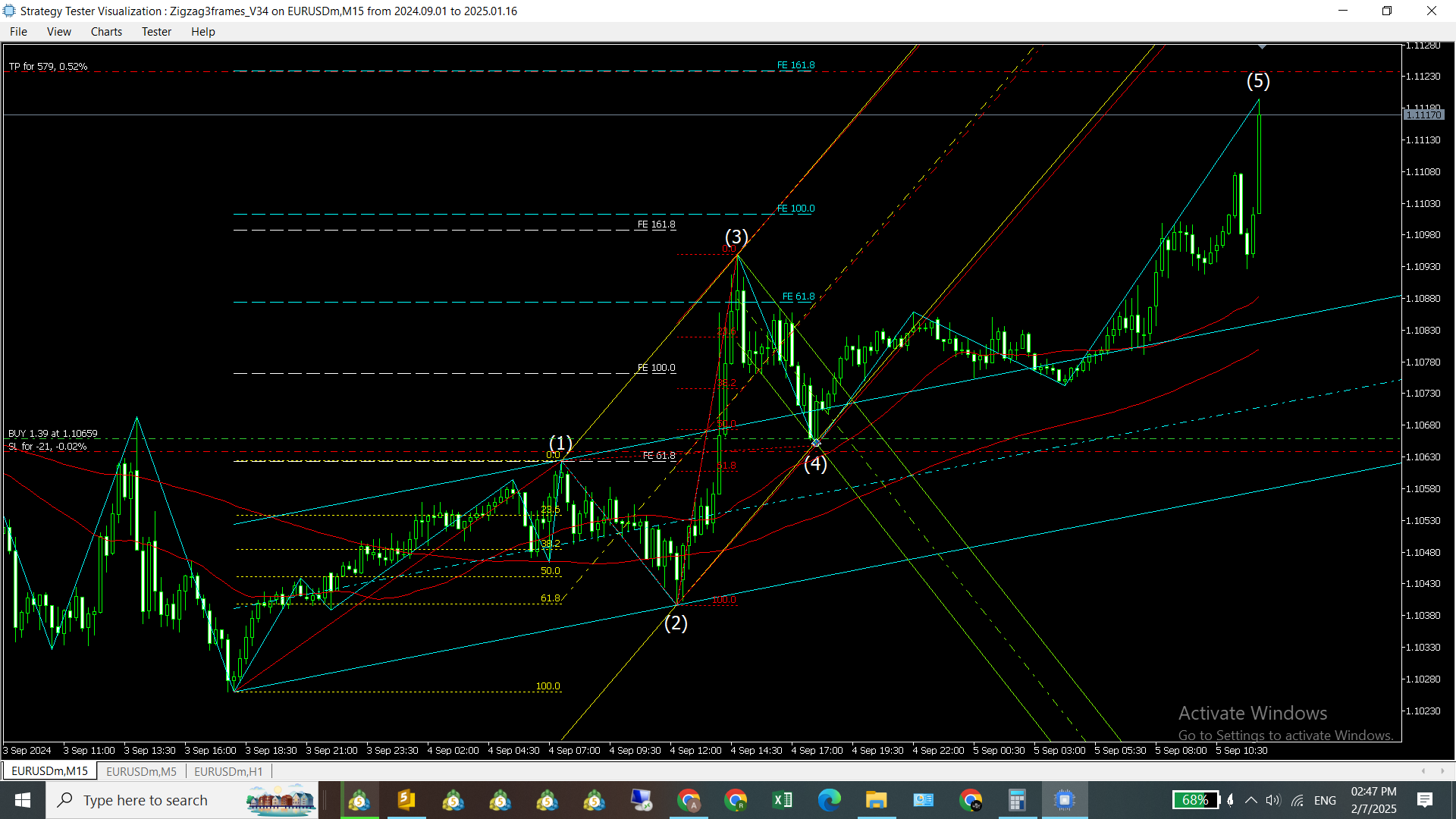Click the yellow '61.8' Fibonacci level label
The height and width of the screenshot is (819, 1456).
point(550,598)
